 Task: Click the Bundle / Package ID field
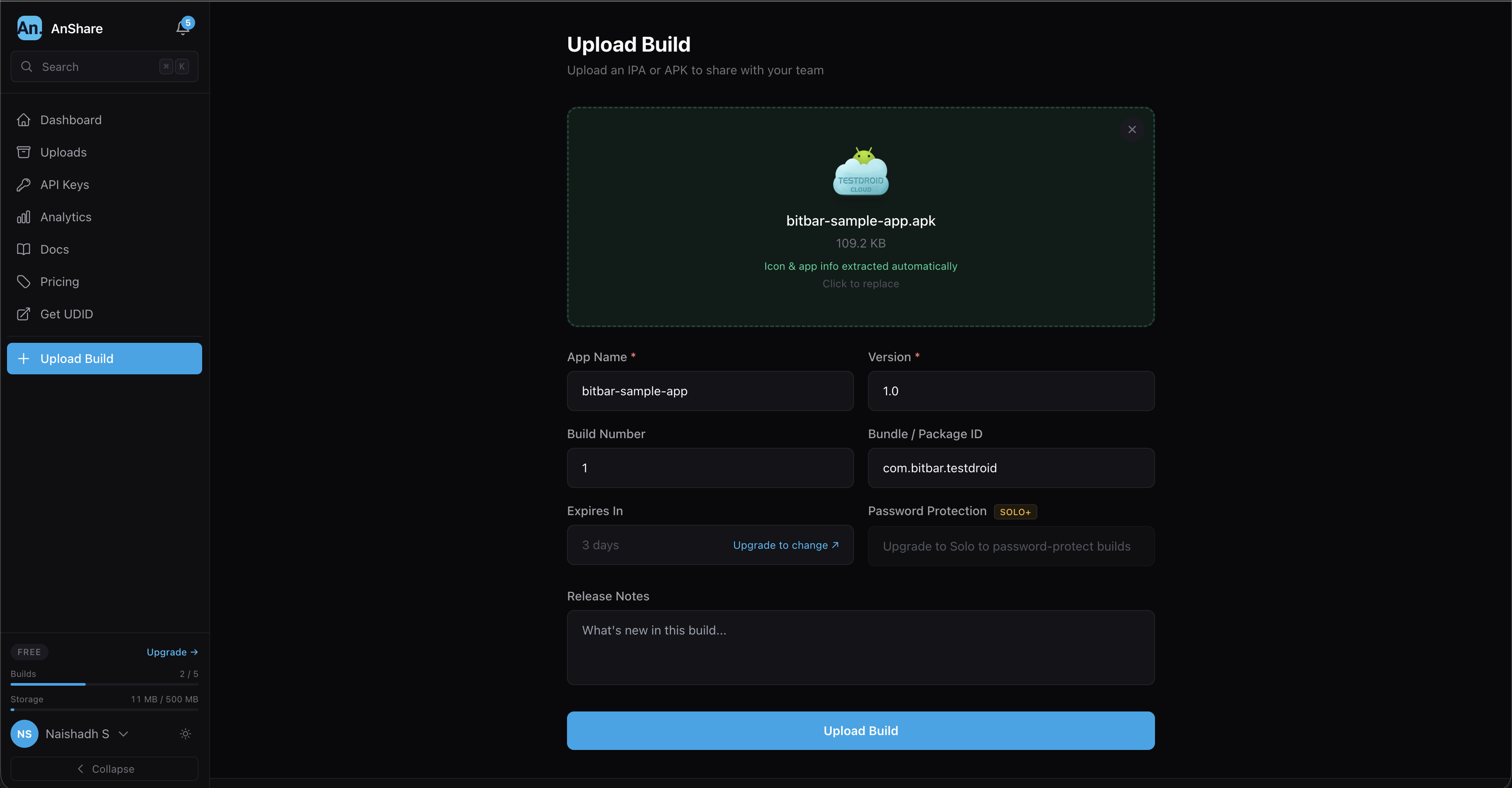tap(1011, 467)
